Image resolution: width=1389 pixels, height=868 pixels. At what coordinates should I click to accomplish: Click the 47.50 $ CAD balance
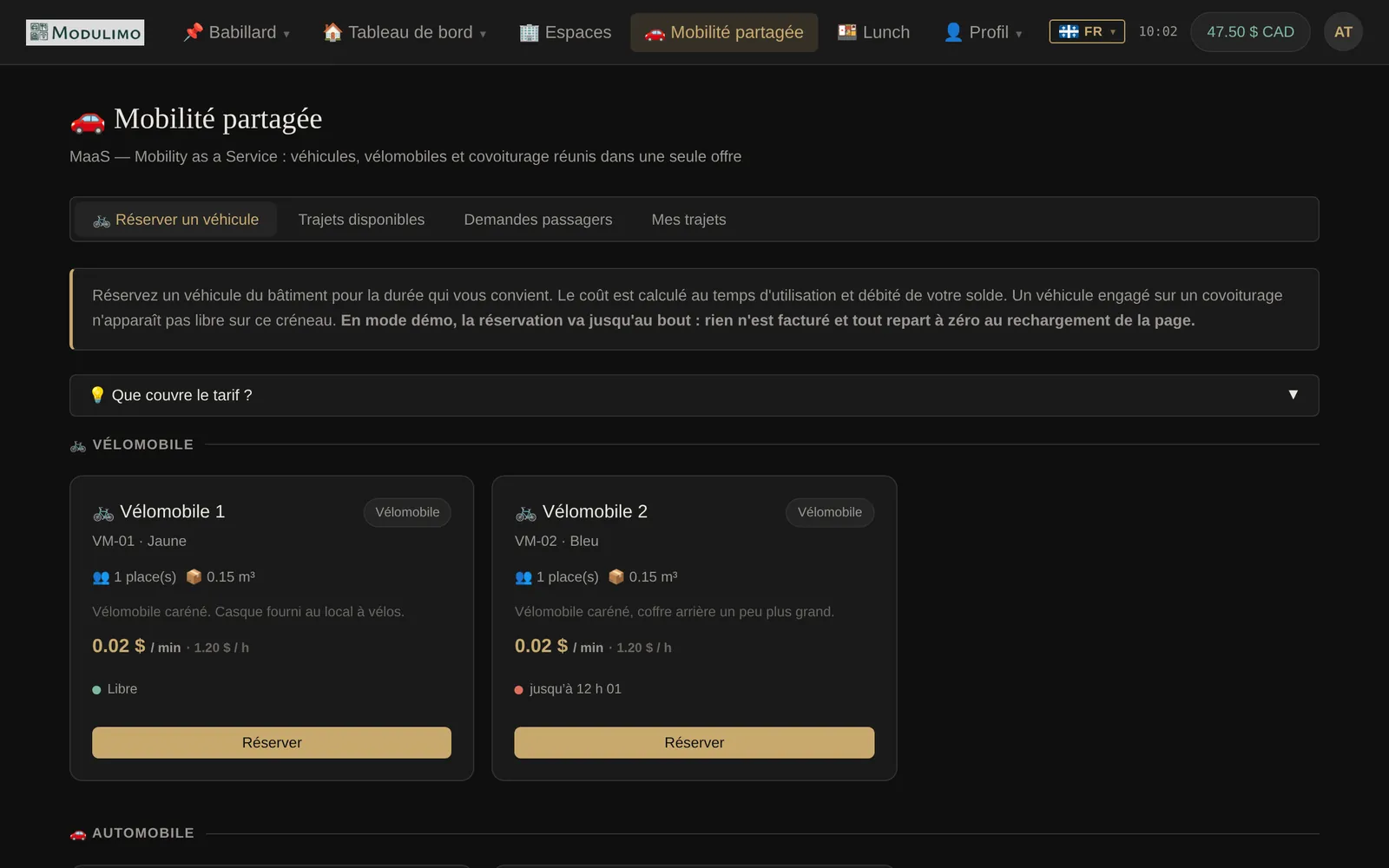click(1250, 32)
